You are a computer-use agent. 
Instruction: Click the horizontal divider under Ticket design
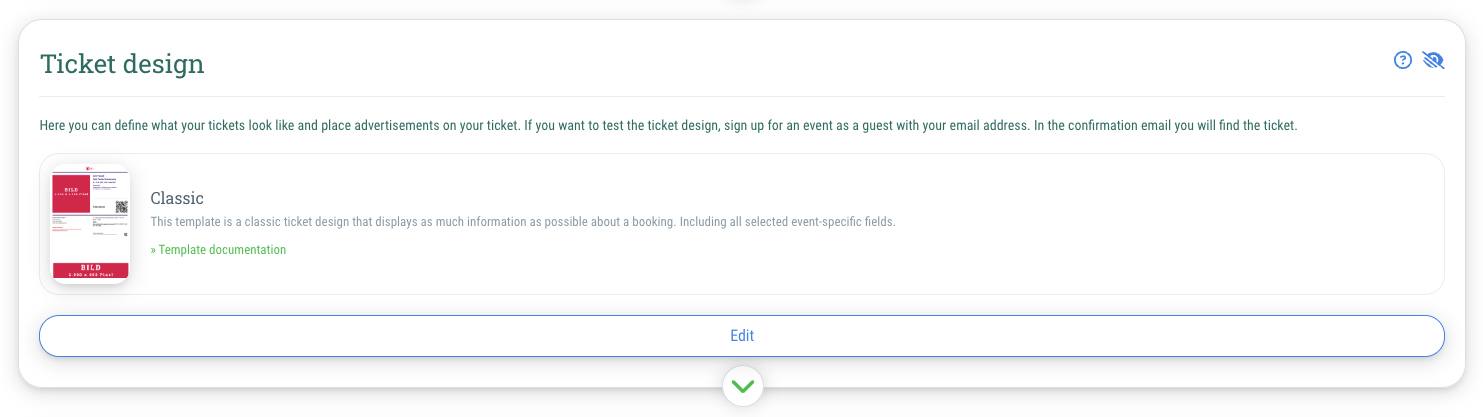point(742,97)
